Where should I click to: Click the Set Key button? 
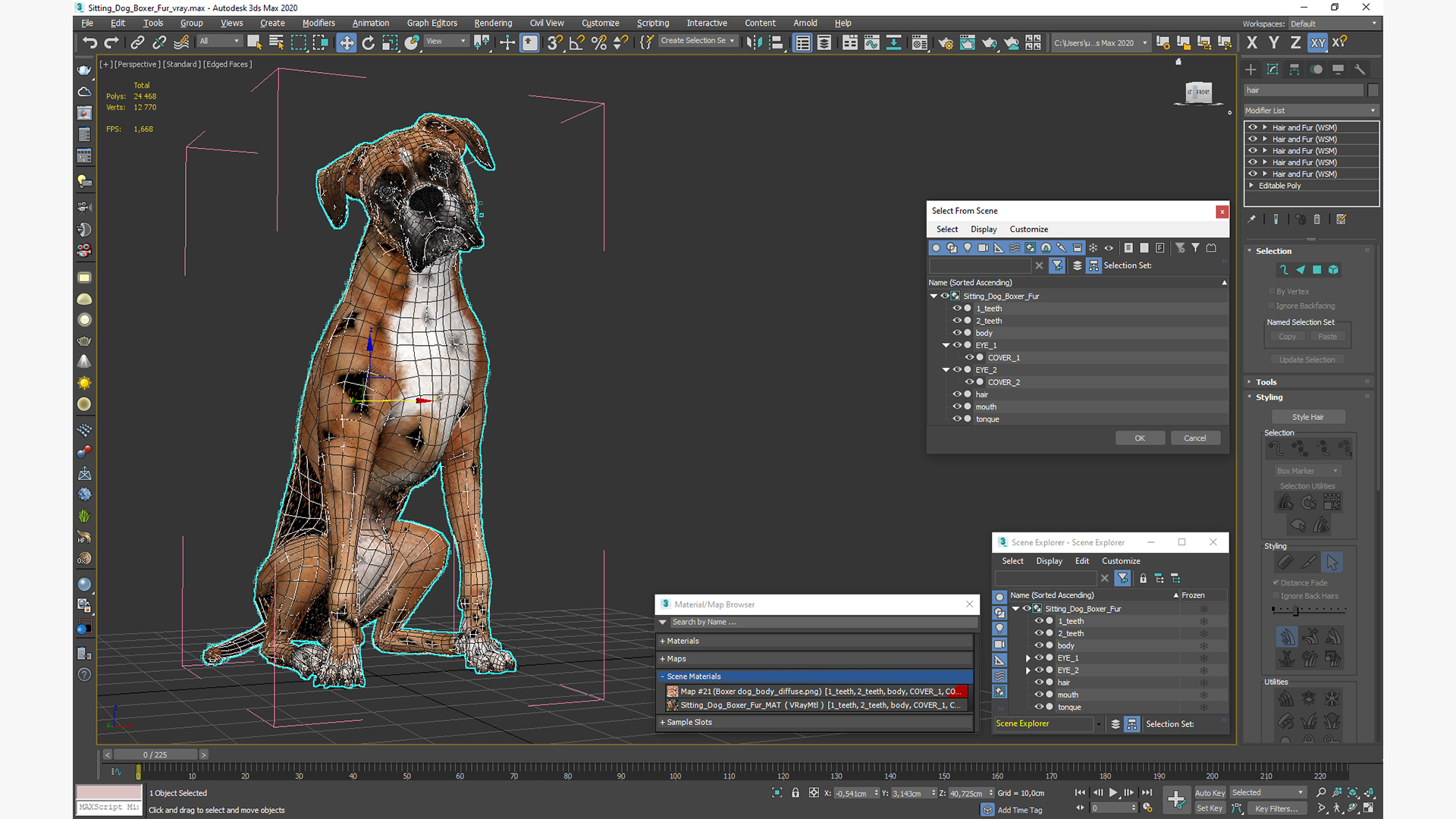(1210, 808)
